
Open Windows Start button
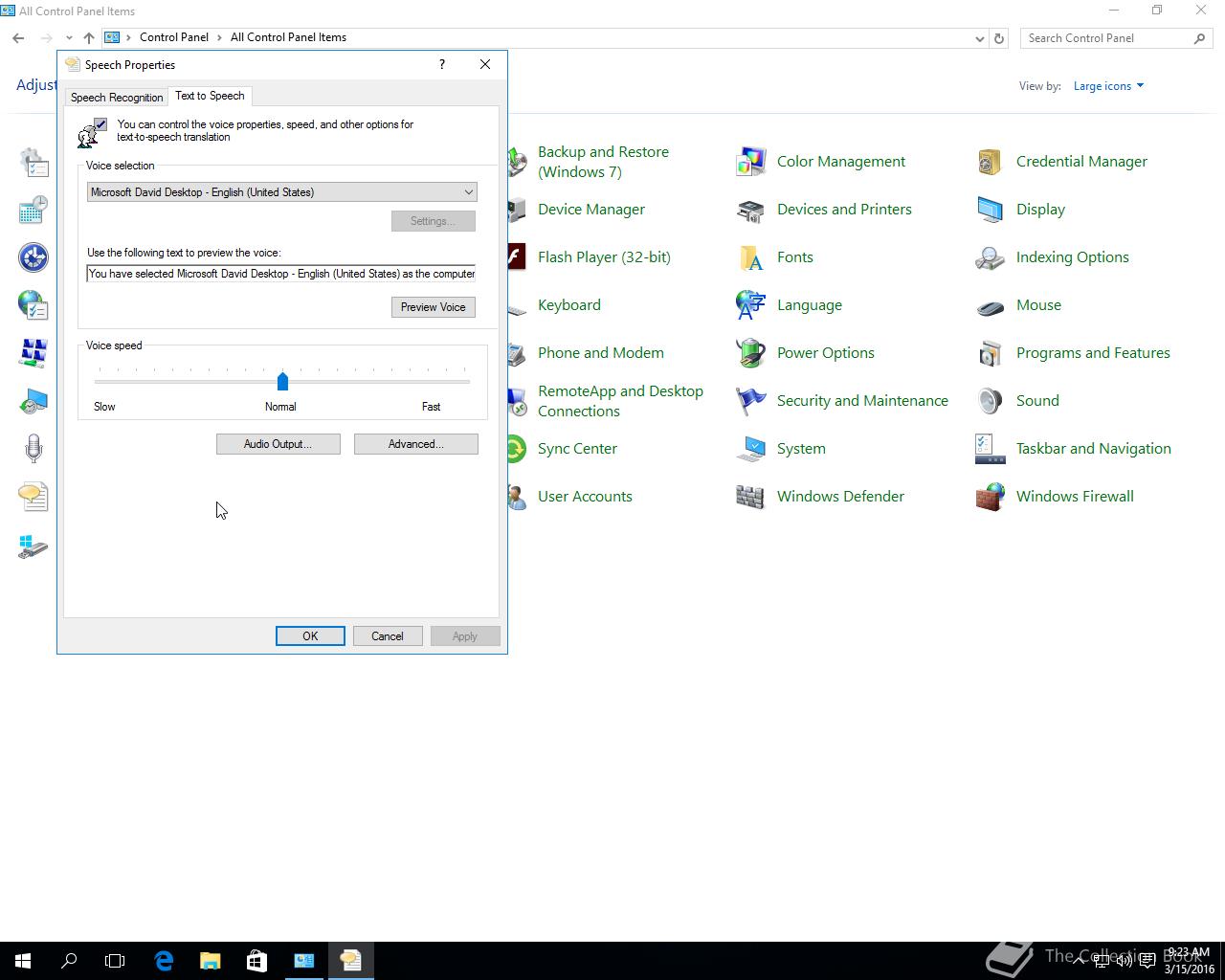(23, 961)
